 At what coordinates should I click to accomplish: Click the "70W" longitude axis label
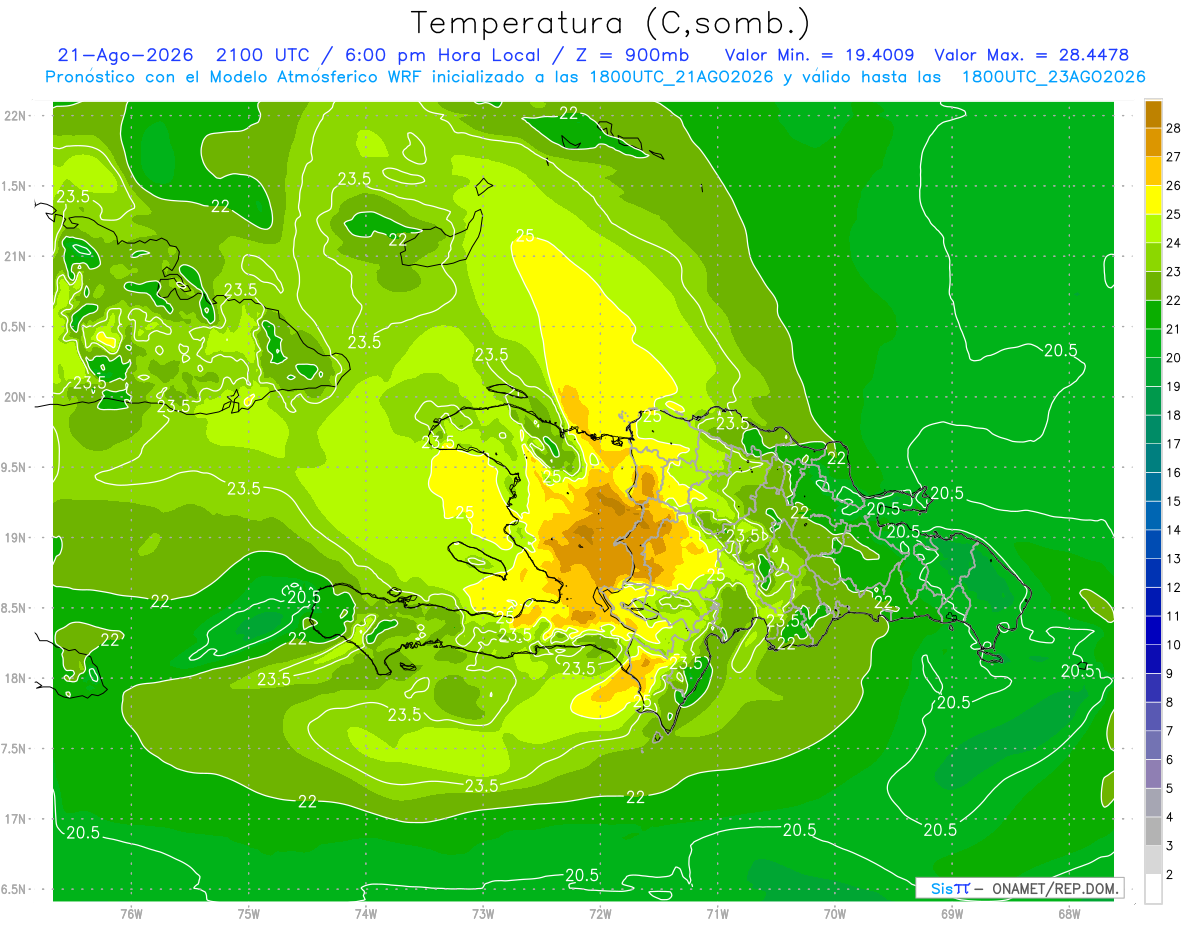click(x=835, y=913)
